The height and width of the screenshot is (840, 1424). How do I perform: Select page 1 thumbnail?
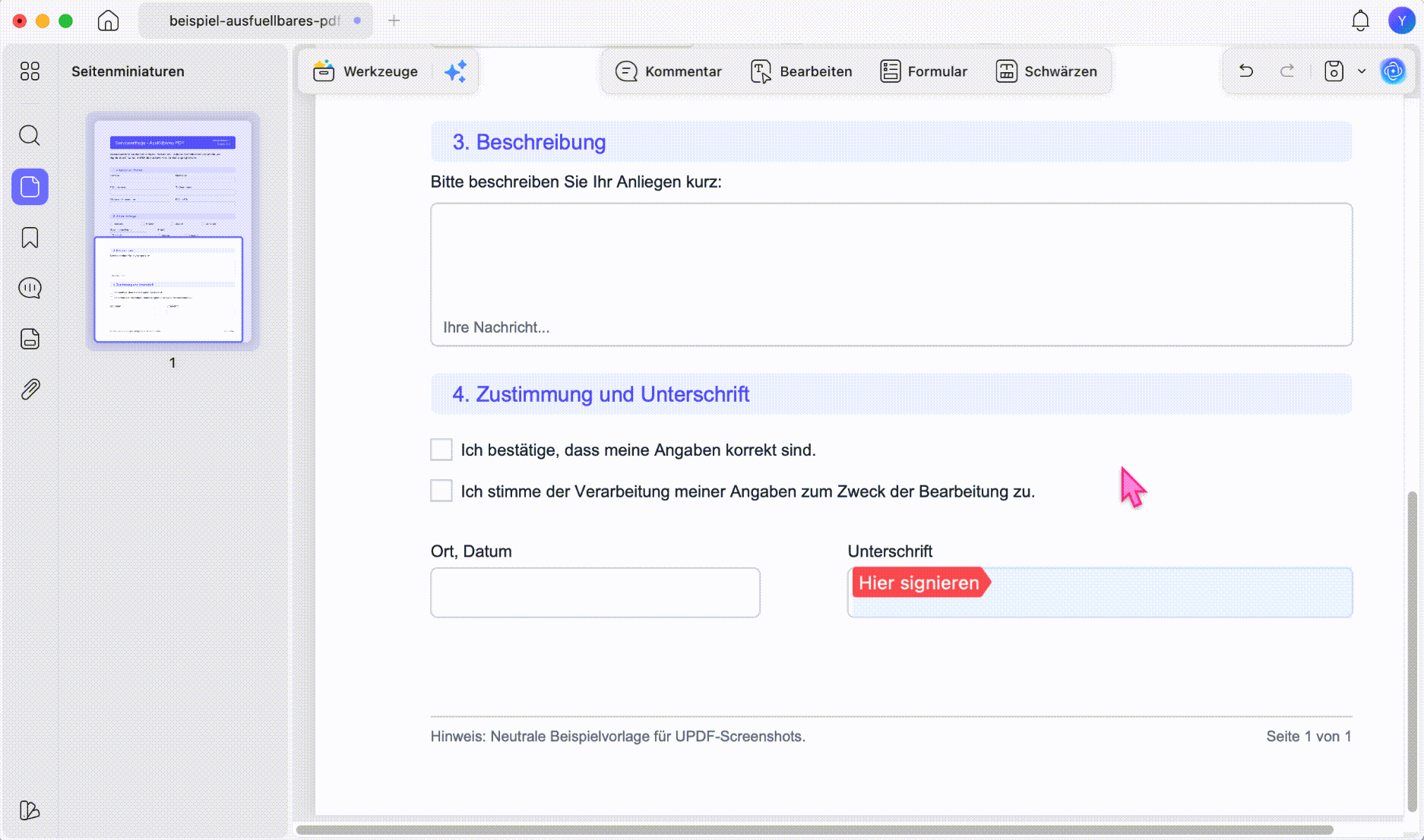click(172, 231)
